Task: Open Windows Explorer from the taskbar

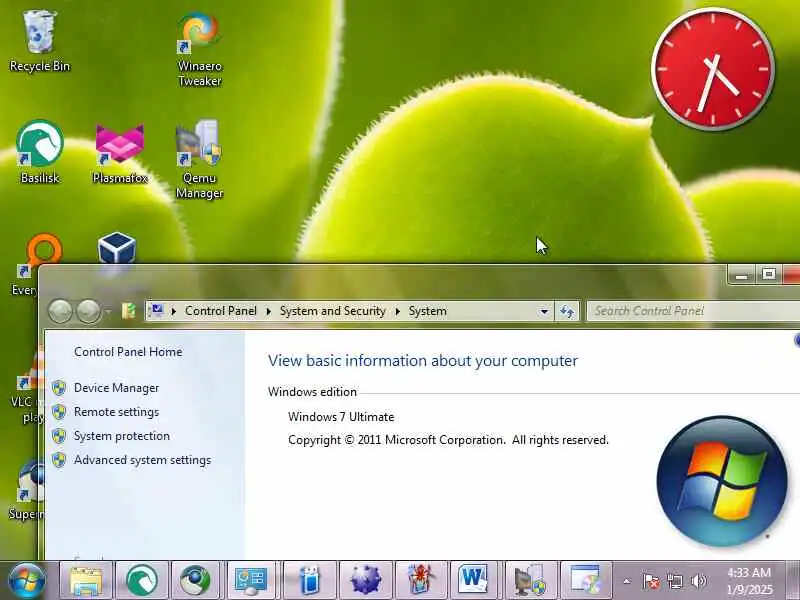Action: point(86,581)
